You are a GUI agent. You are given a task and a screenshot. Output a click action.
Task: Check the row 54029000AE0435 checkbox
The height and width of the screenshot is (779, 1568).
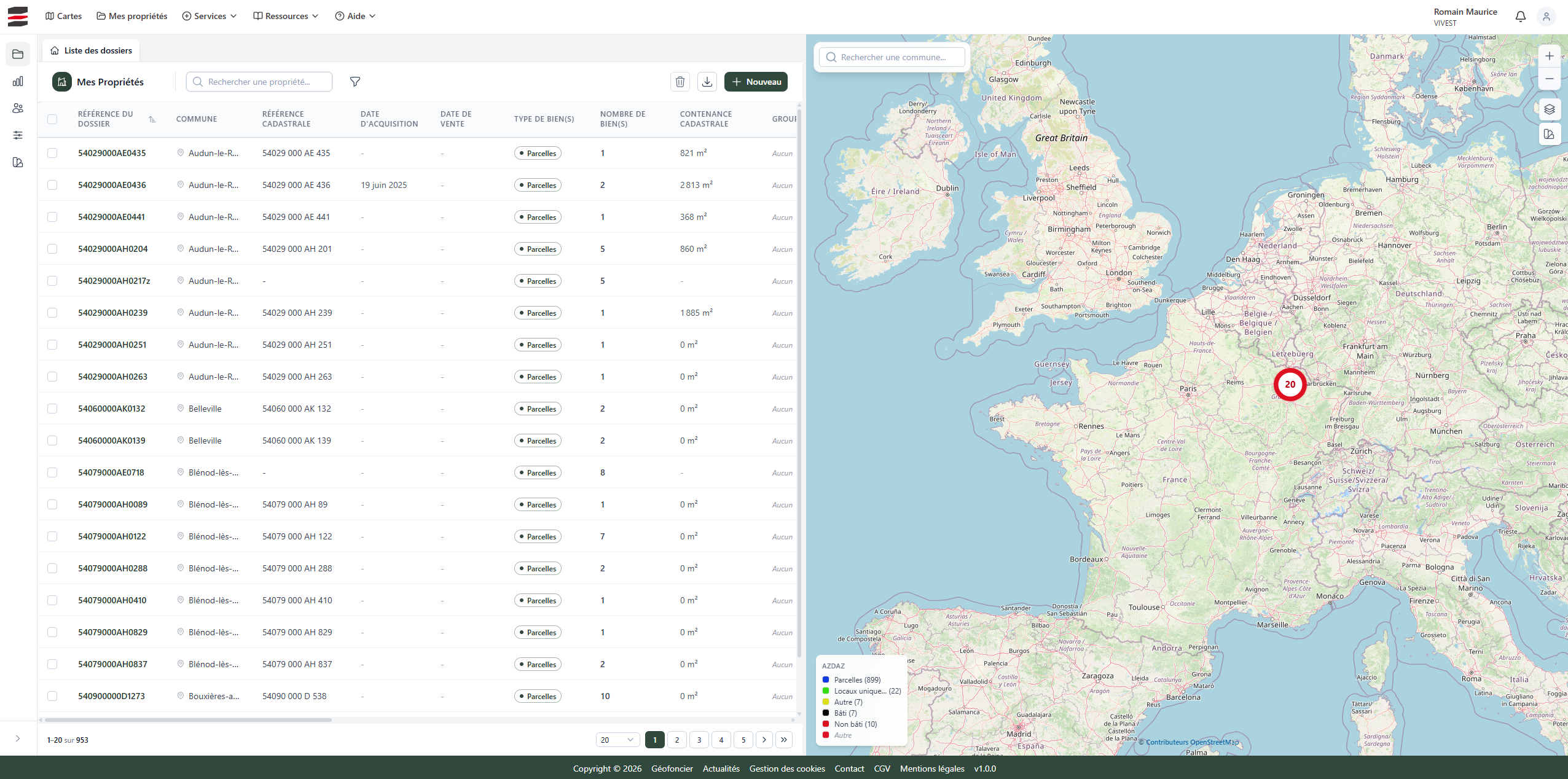tap(52, 153)
